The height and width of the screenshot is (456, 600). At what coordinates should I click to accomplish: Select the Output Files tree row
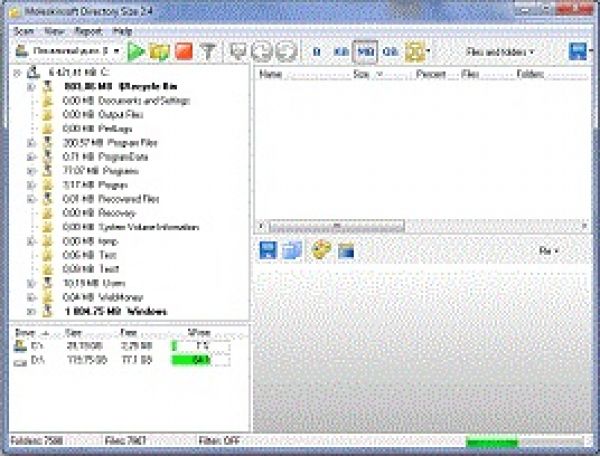click(103, 115)
